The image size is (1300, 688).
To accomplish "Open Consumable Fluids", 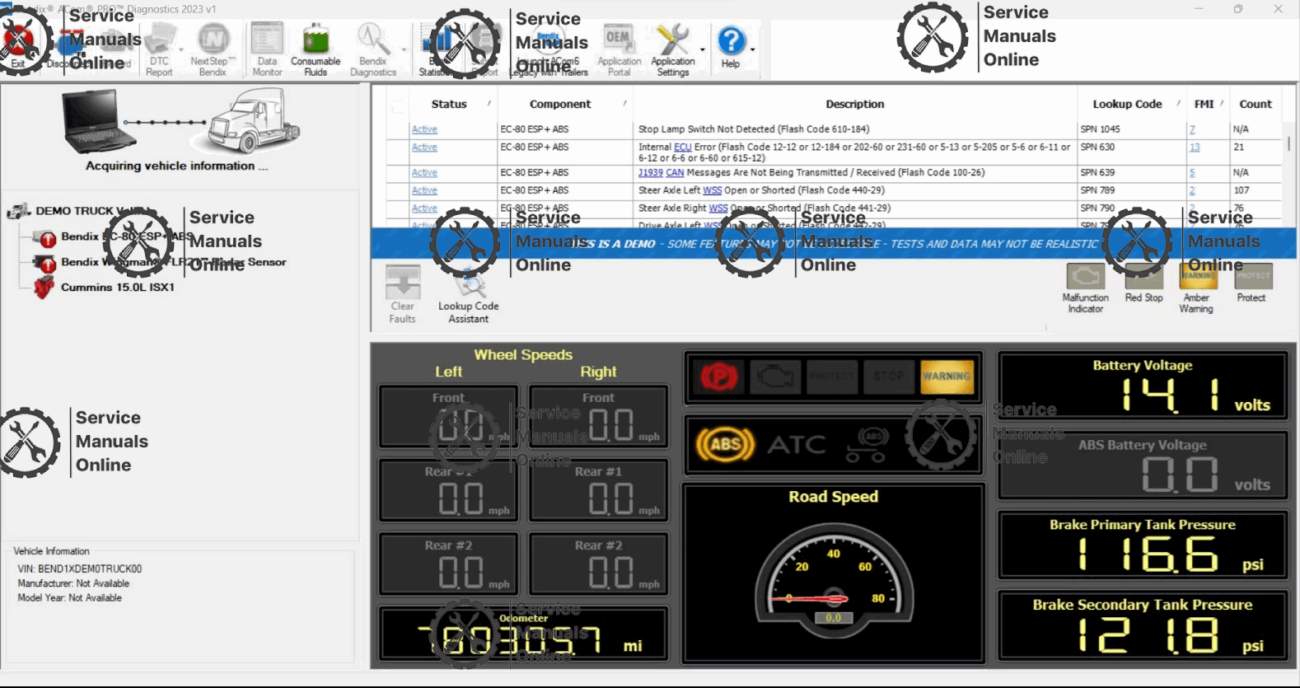I will (316, 48).
